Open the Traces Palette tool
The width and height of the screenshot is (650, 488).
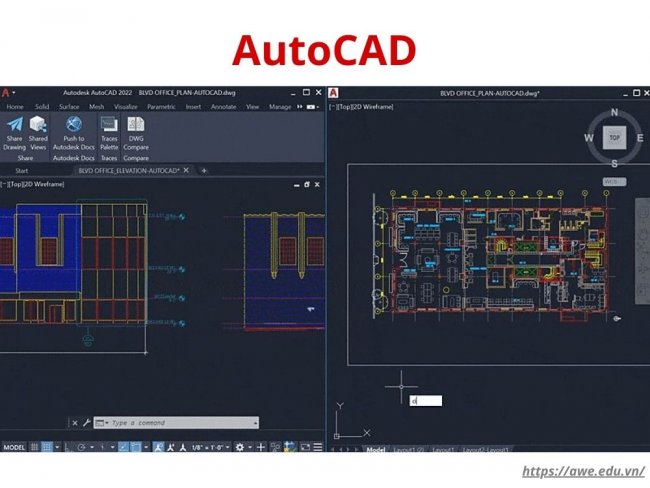[109, 124]
